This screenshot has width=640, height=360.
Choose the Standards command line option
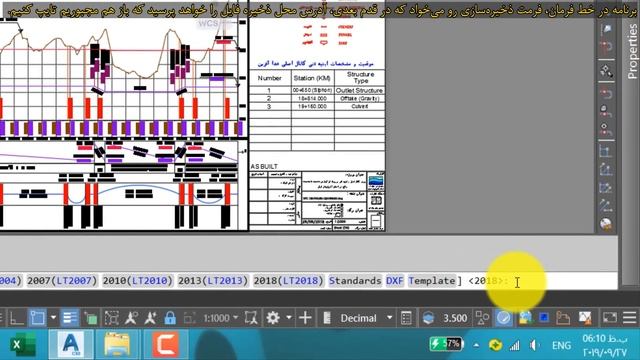[x=355, y=281]
